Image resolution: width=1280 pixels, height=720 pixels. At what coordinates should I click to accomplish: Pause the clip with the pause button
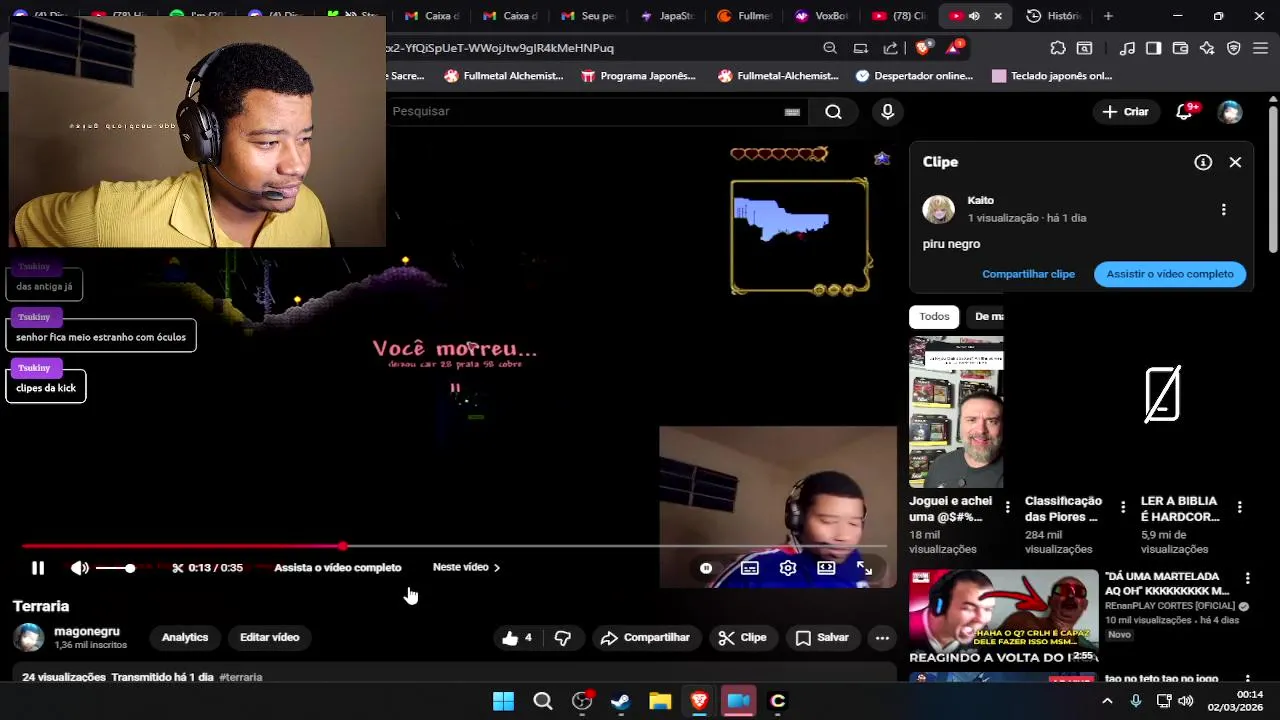(x=38, y=568)
